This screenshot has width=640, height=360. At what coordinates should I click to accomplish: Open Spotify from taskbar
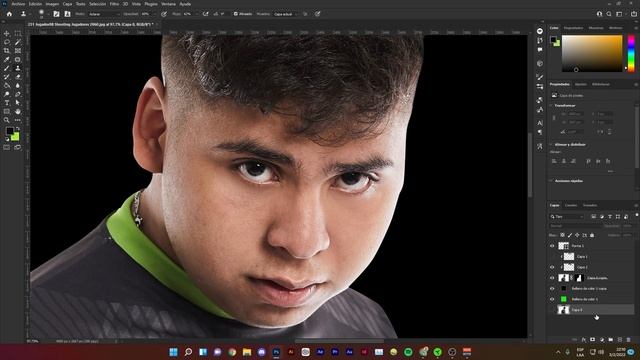(408, 352)
